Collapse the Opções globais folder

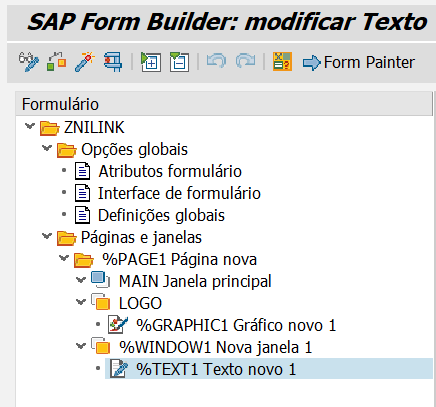[x=47, y=148]
